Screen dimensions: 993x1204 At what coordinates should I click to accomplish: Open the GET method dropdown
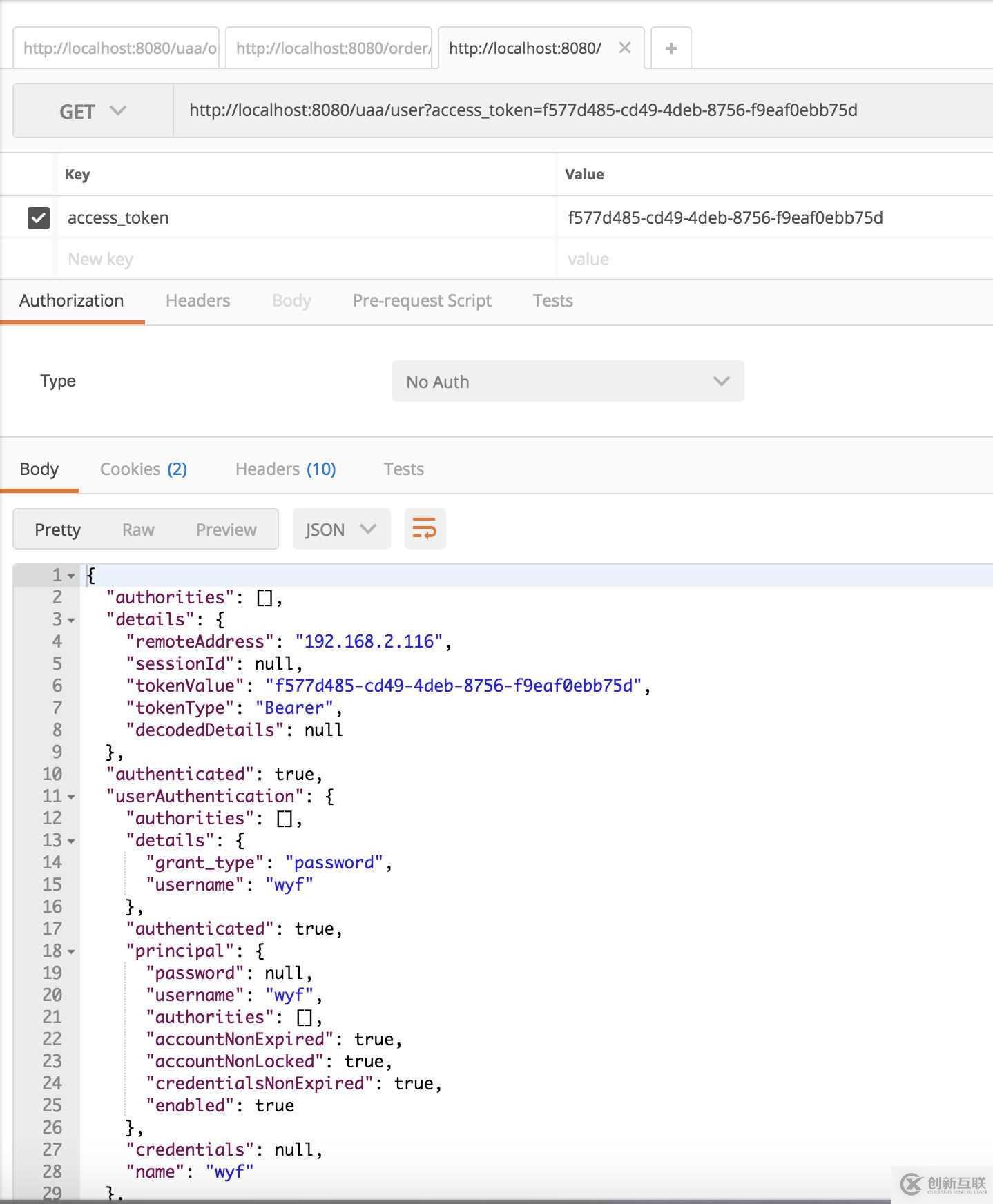(93, 111)
